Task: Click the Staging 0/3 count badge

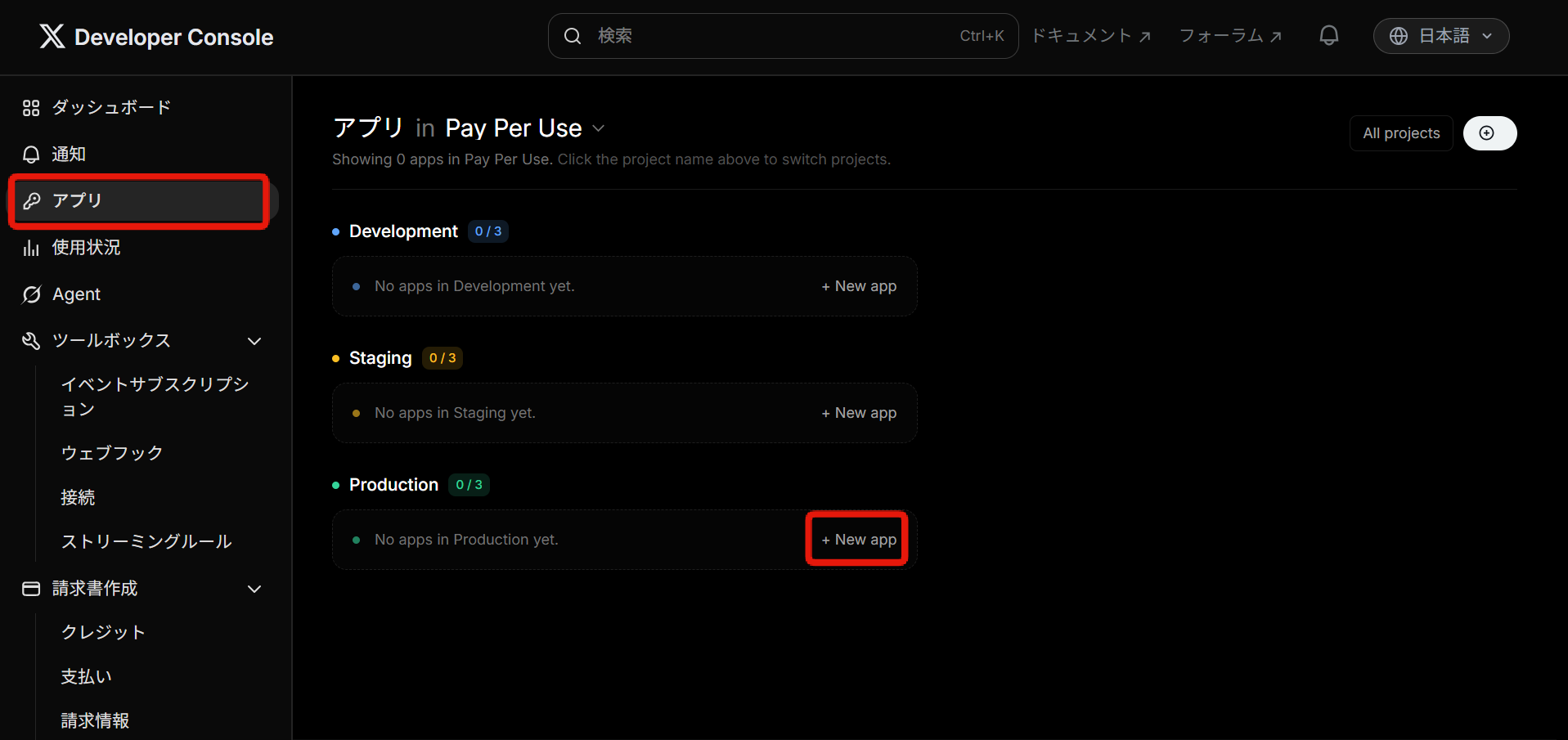Action: pos(443,358)
